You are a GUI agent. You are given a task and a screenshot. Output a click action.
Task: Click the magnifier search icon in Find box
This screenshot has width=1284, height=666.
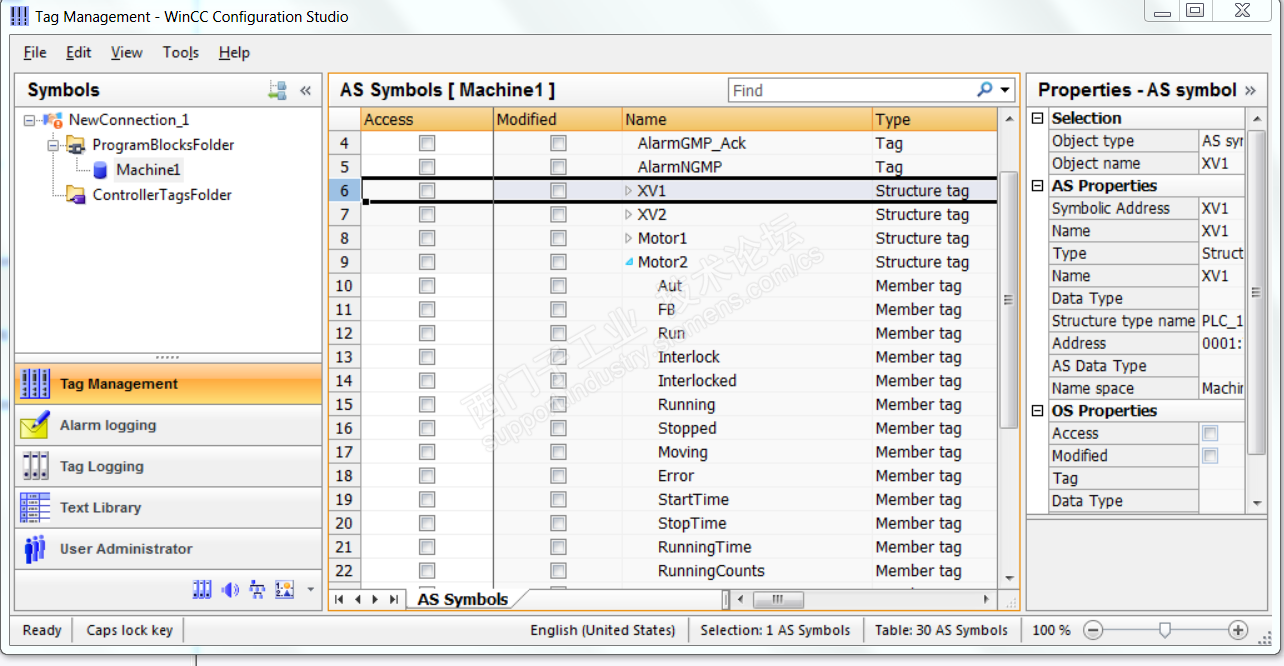click(985, 90)
